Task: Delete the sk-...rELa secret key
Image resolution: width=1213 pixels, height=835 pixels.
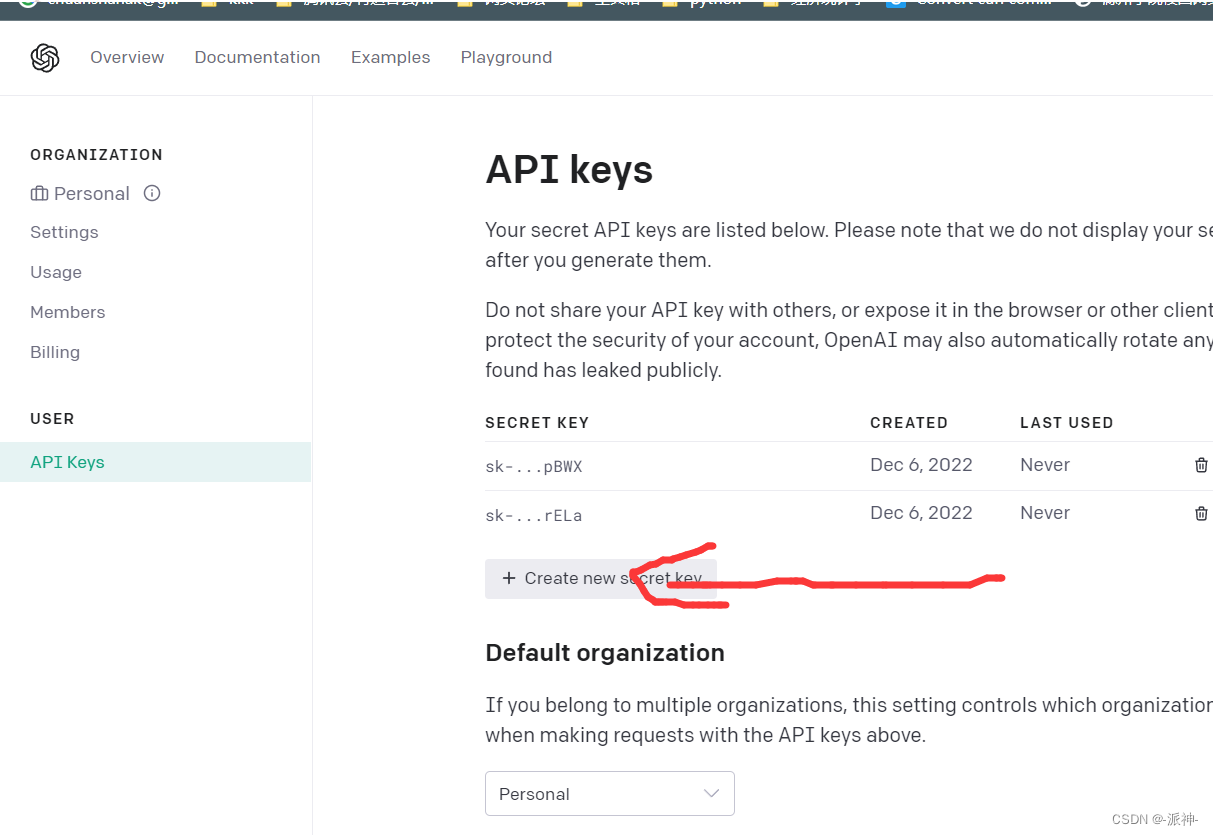Action: (1201, 513)
